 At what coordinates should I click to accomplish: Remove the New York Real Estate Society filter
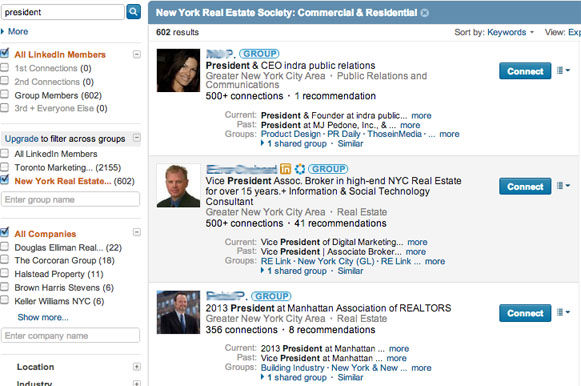[x=425, y=13]
